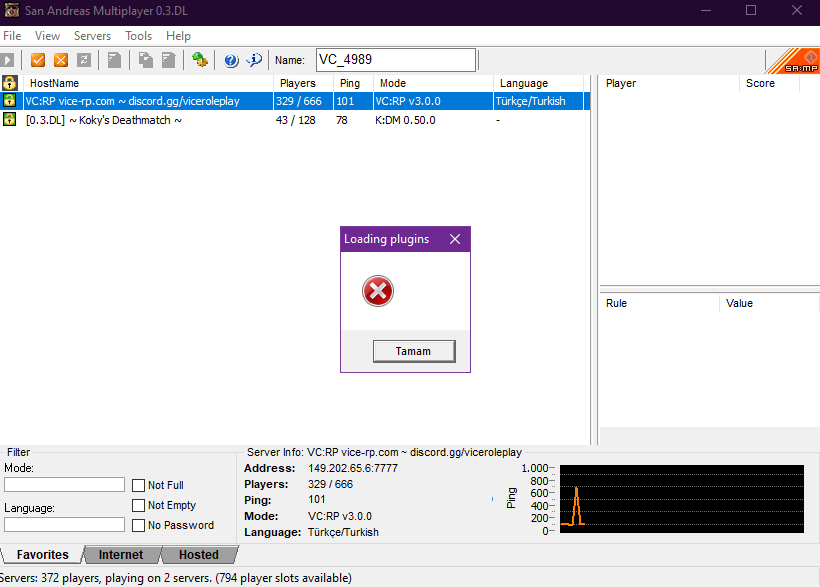Screen dimensions: 820x587
Task: Click the orange checkmark Add Server icon
Action: [38, 60]
